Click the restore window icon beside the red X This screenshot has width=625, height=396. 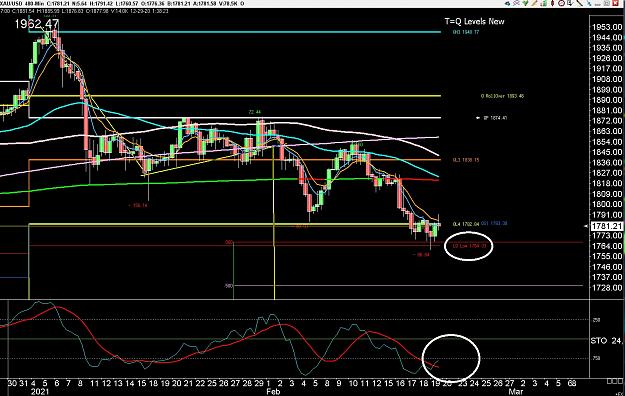click(x=607, y=3)
